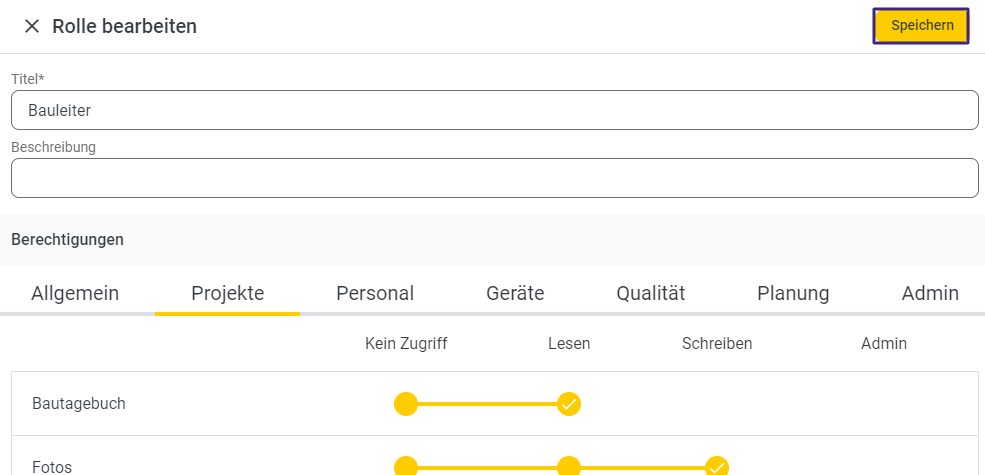Set Bautagebuch slider to Schreiben level
The height and width of the screenshot is (475, 985).
pyautogui.click(x=717, y=404)
